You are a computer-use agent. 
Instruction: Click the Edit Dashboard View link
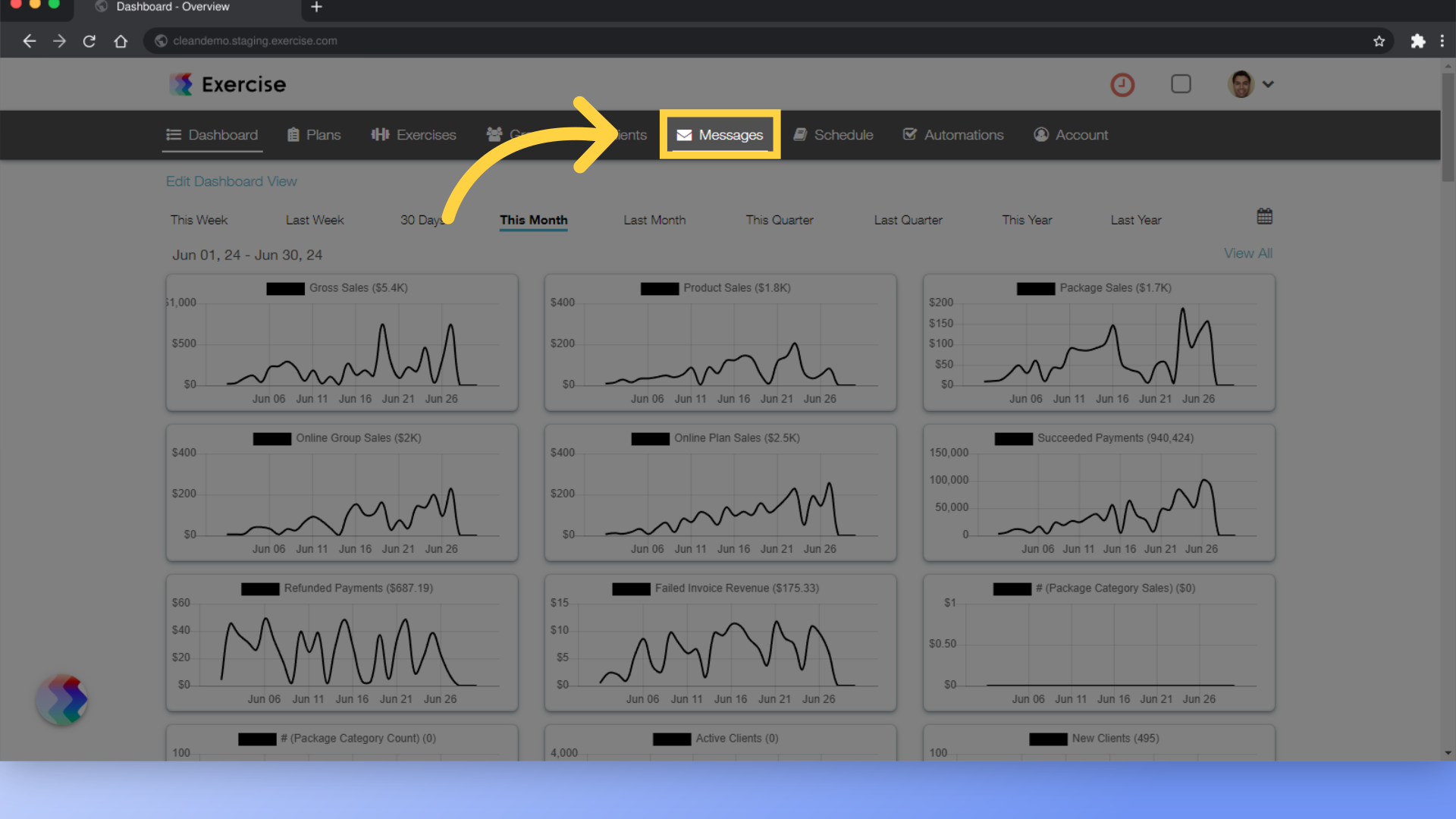pos(231,181)
